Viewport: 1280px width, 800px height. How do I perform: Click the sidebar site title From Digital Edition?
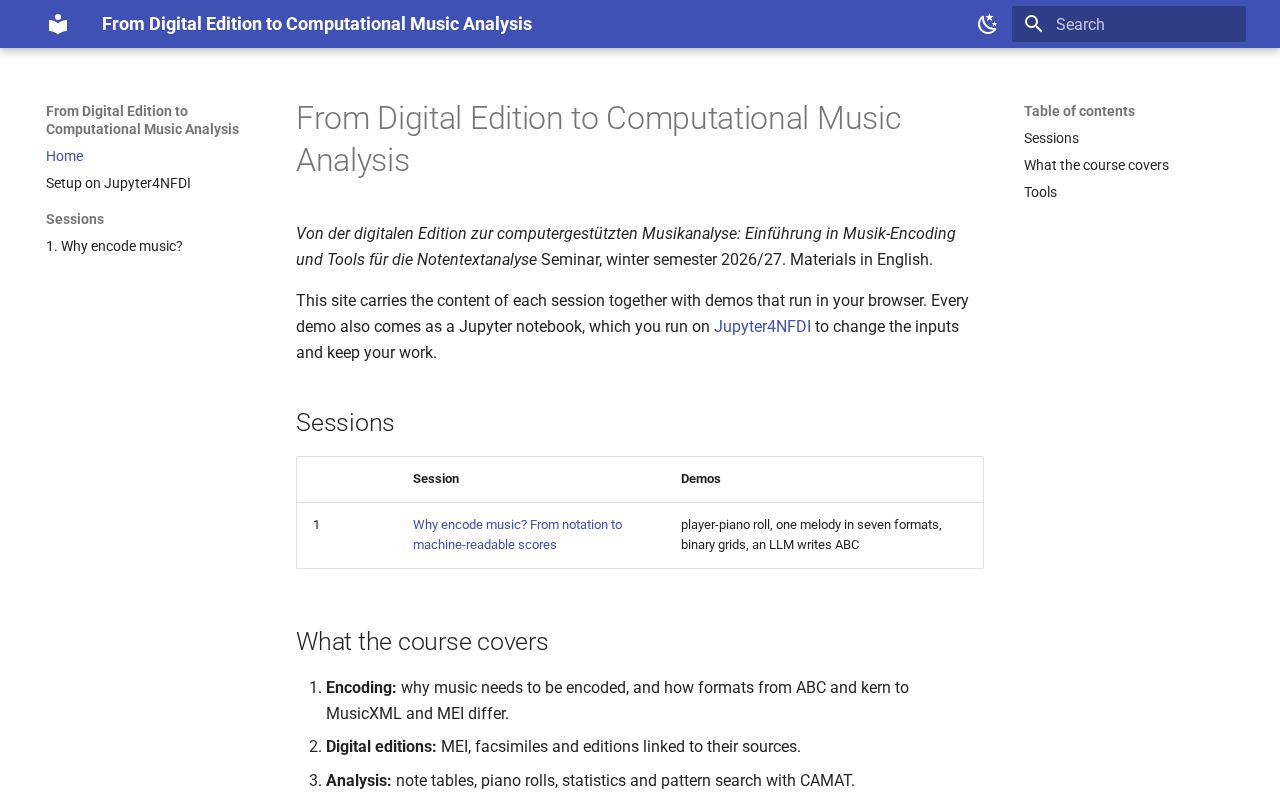coord(142,120)
